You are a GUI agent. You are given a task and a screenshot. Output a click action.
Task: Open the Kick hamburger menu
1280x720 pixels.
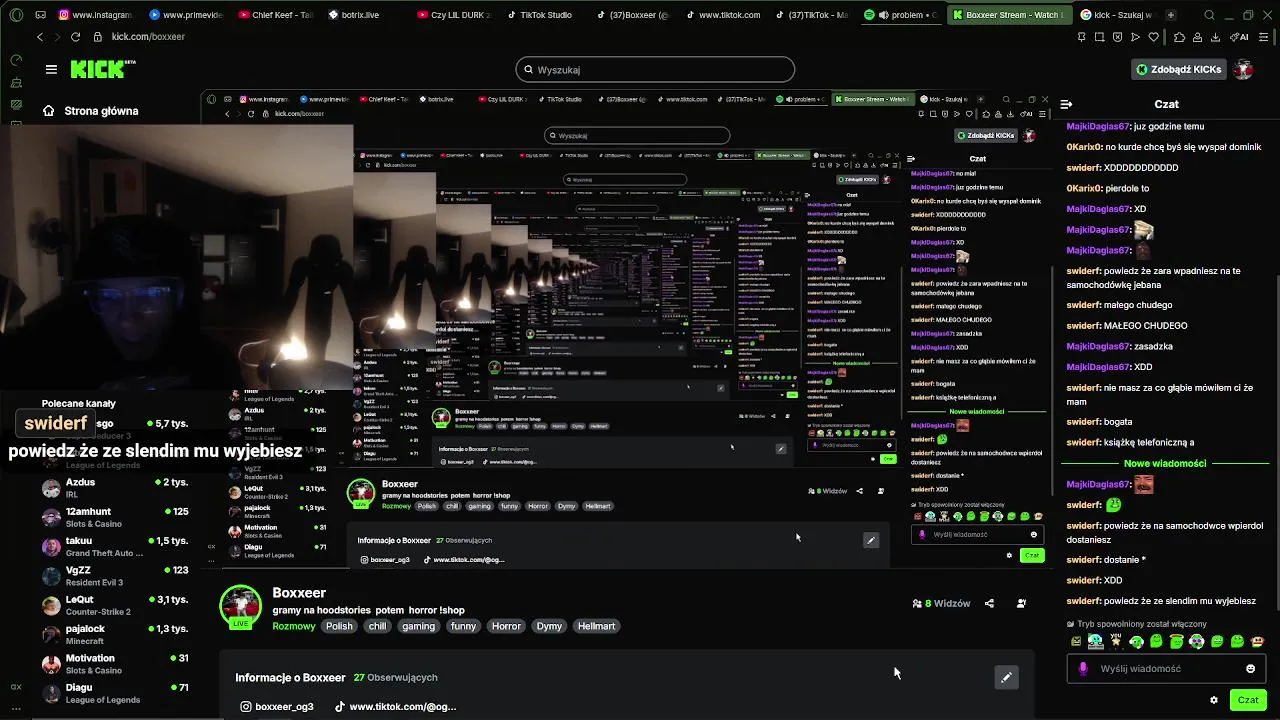pos(51,69)
